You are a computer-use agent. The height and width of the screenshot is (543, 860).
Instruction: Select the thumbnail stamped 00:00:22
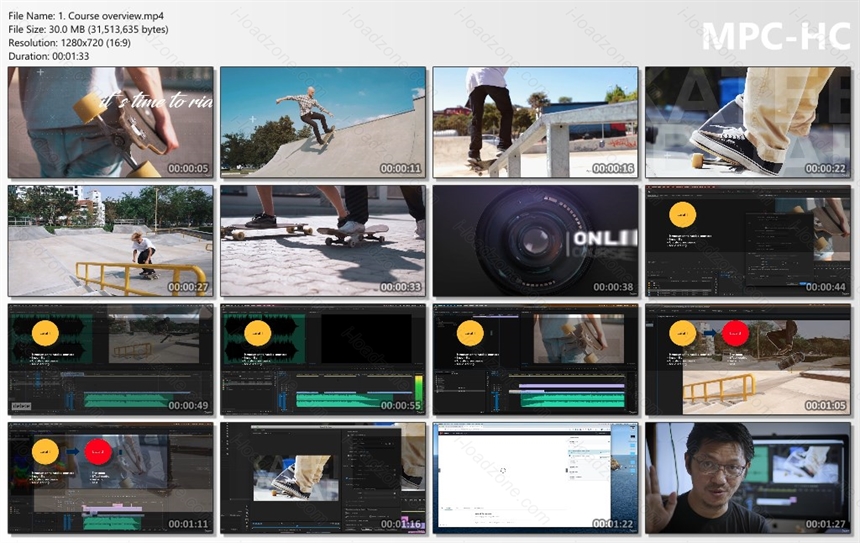tap(748, 122)
